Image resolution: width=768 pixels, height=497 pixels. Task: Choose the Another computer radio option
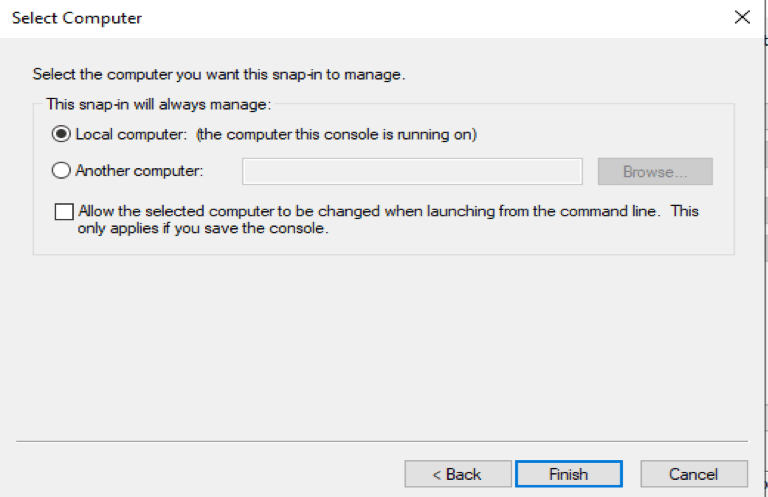click(x=61, y=171)
